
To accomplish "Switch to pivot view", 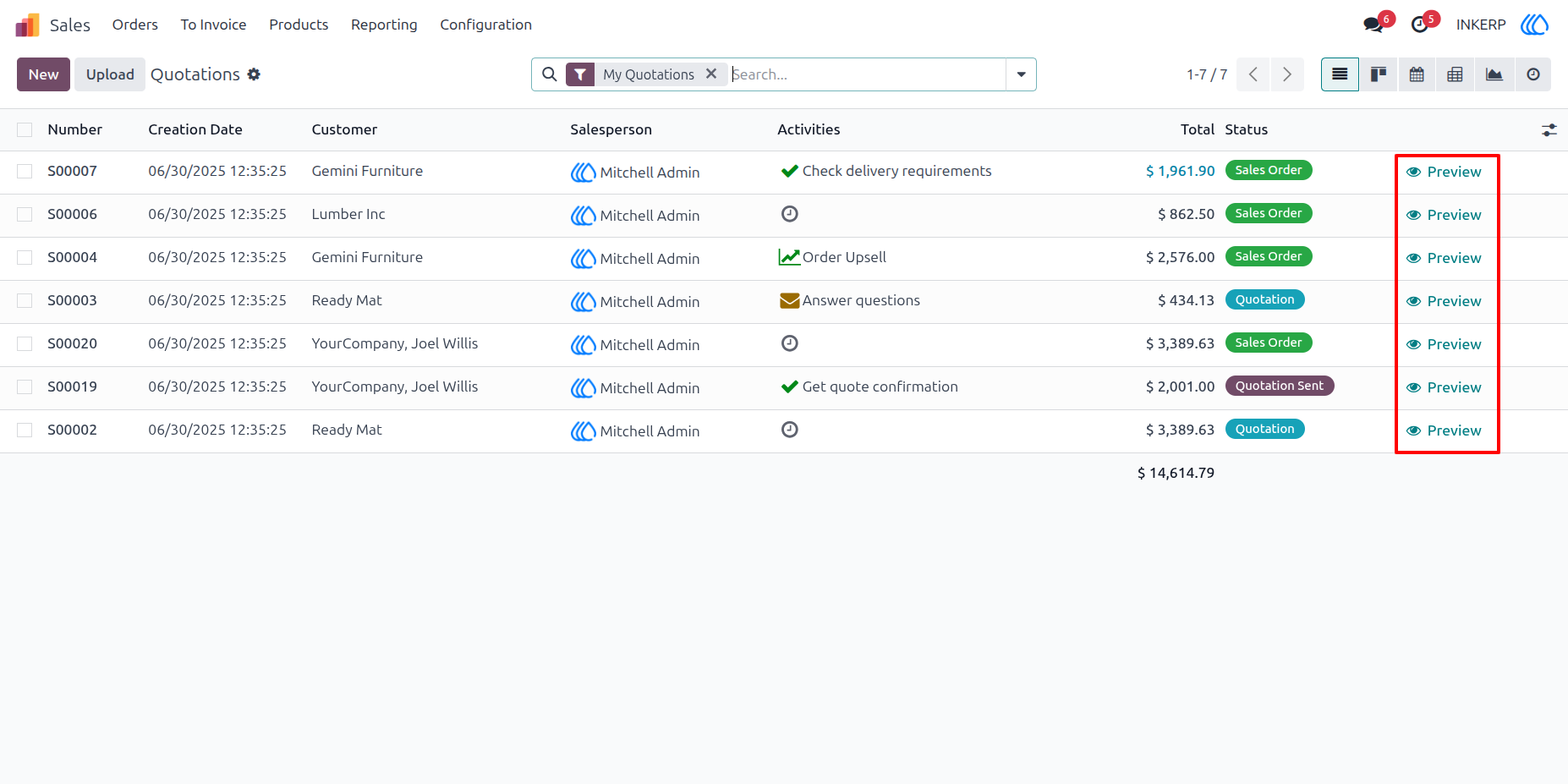I will click(x=1455, y=74).
